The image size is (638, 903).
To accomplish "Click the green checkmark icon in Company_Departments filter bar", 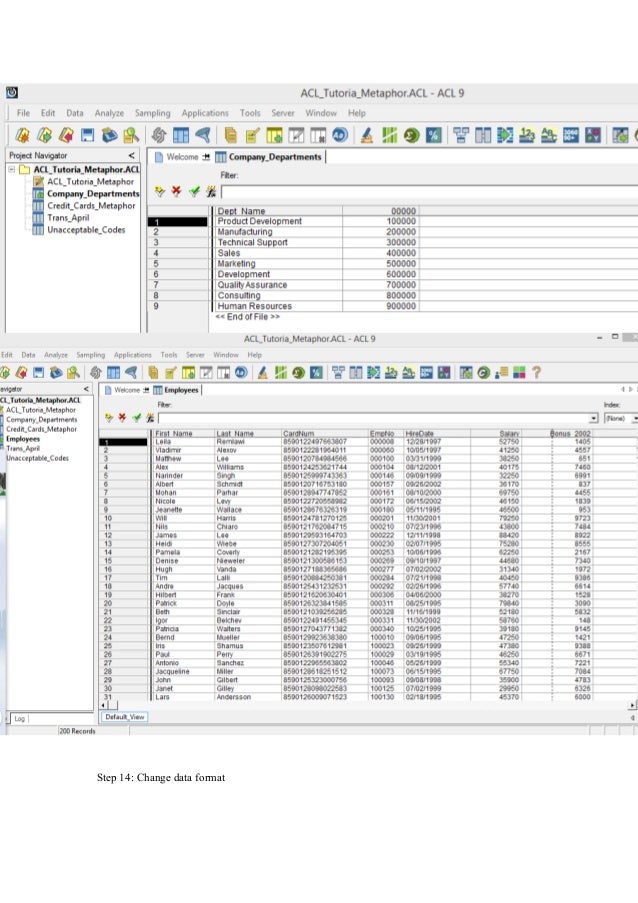I will 193,190.
